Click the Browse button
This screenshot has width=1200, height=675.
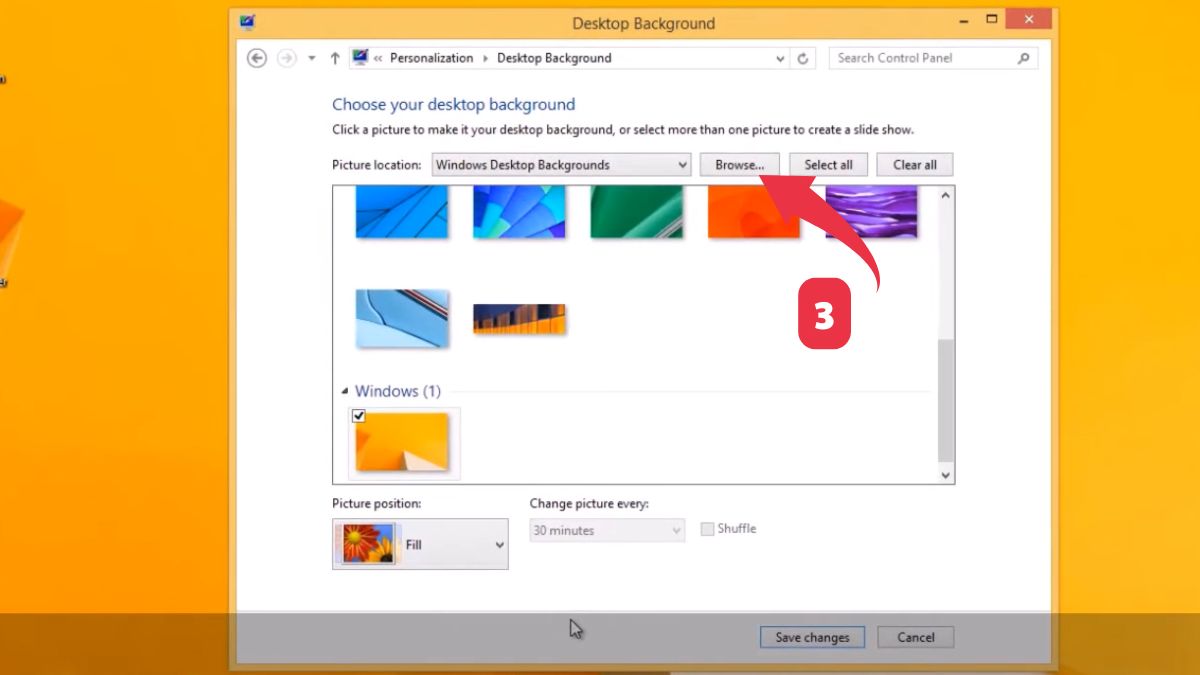(x=740, y=164)
